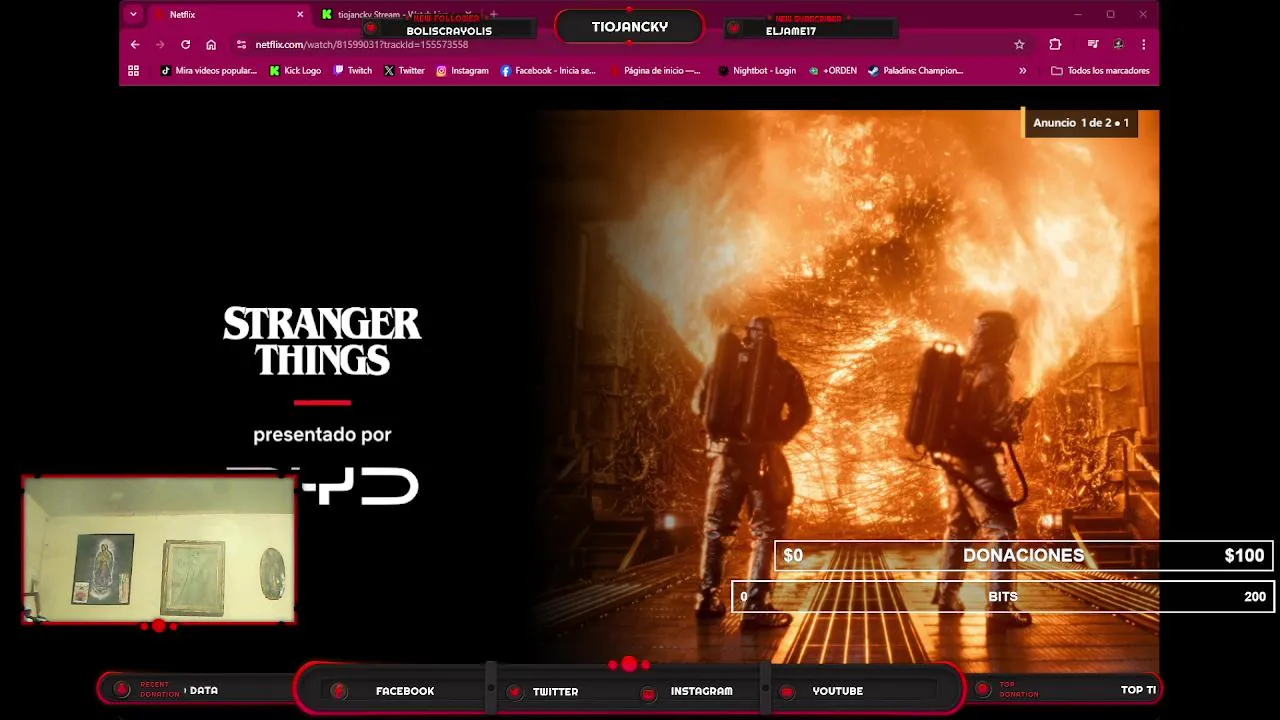
Task: Click the sponsor logo below 'presentado por'
Action: (x=360, y=486)
